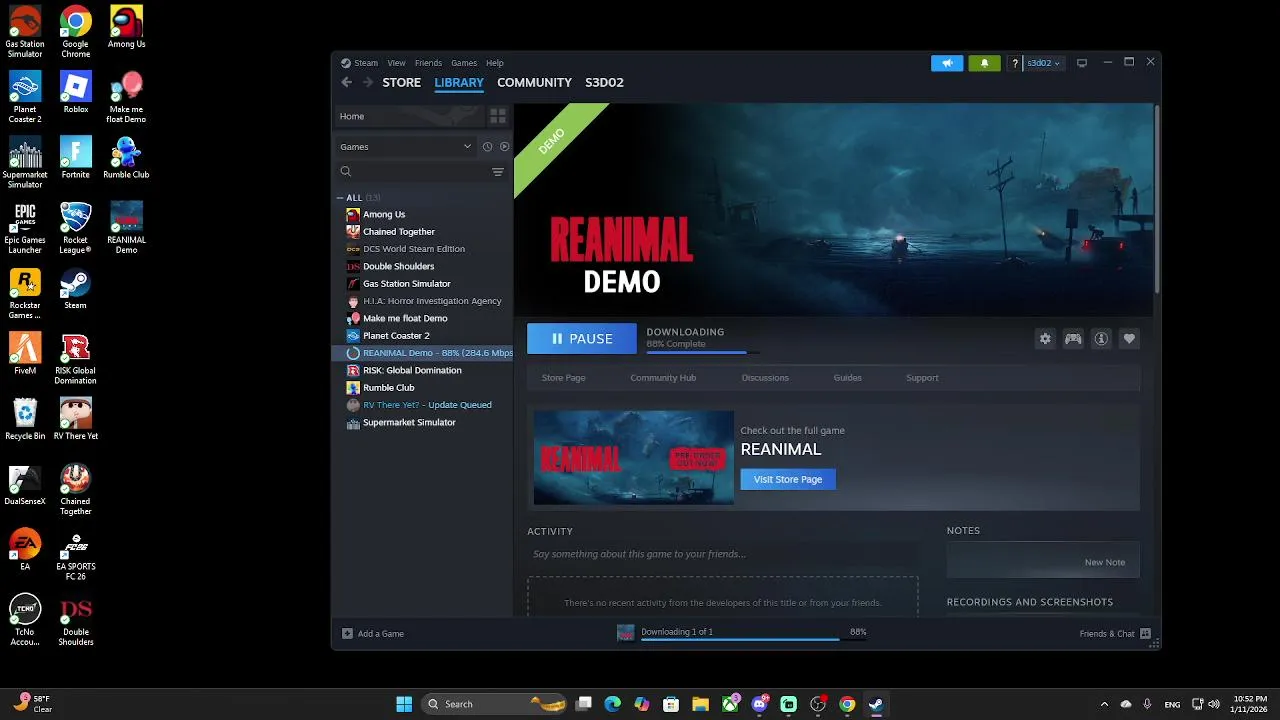Enter Big Picture mode via monitor icon
1280x720 pixels.
(x=1081, y=63)
